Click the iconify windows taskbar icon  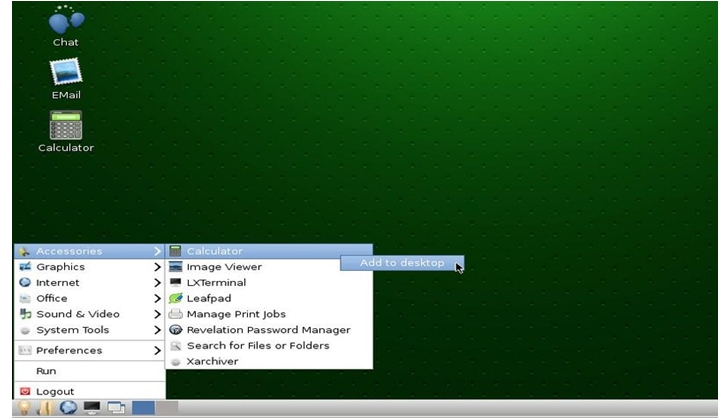[116, 407]
